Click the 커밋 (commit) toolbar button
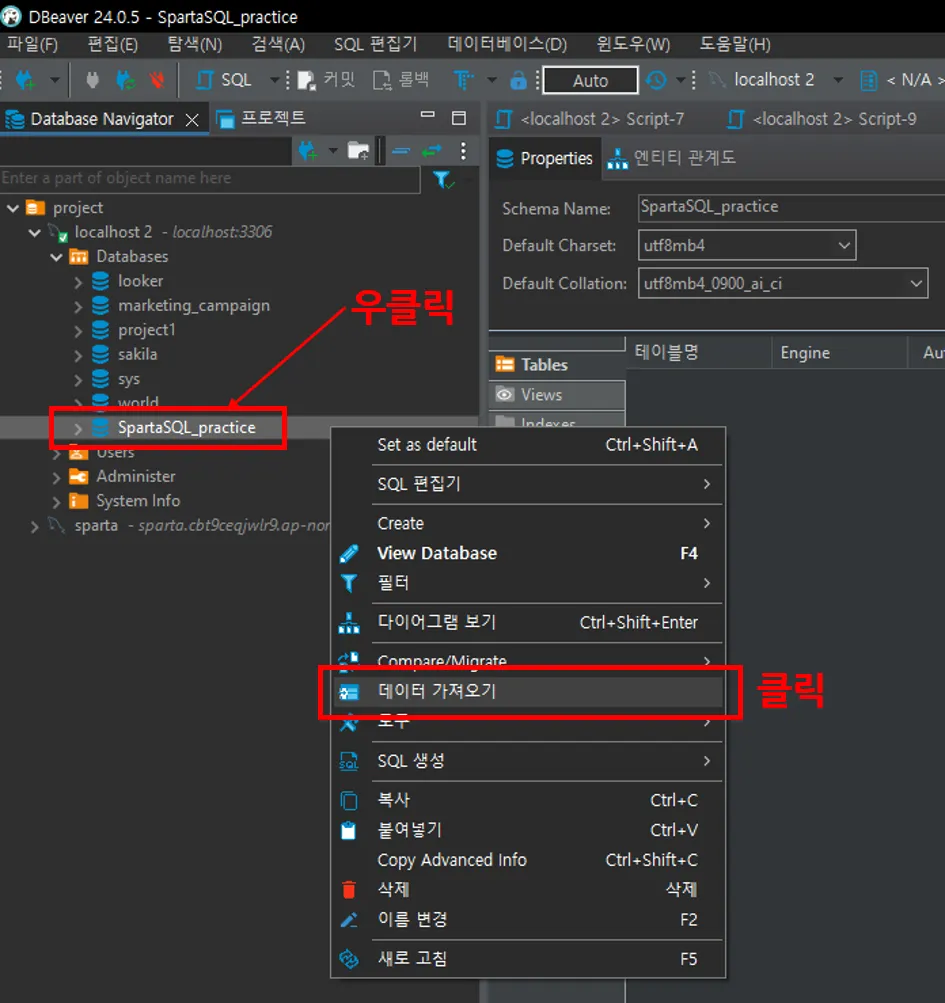This screenshot has height=1003, width=945. (326, 80)
